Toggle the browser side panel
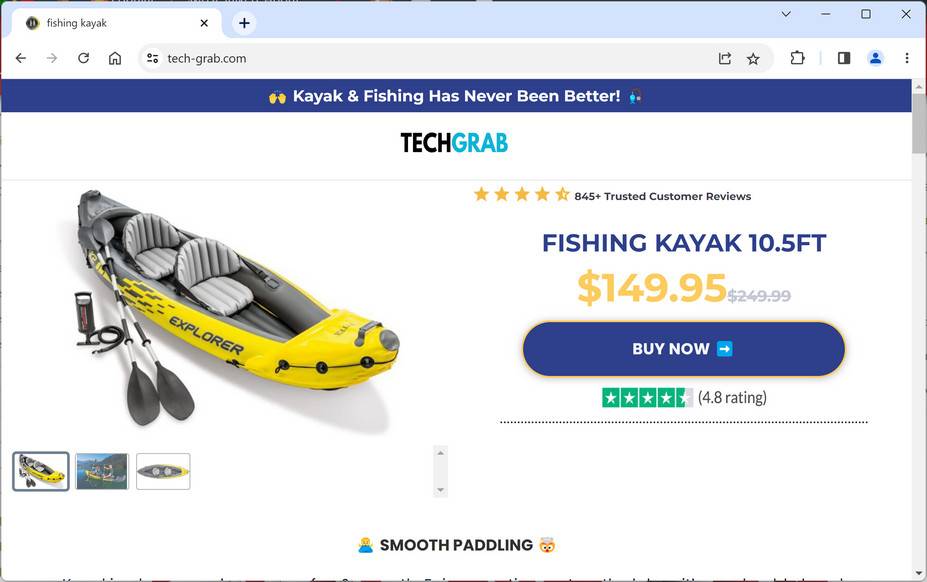Image resolution: width=927 pixels, height=582 pixels. 844,58
